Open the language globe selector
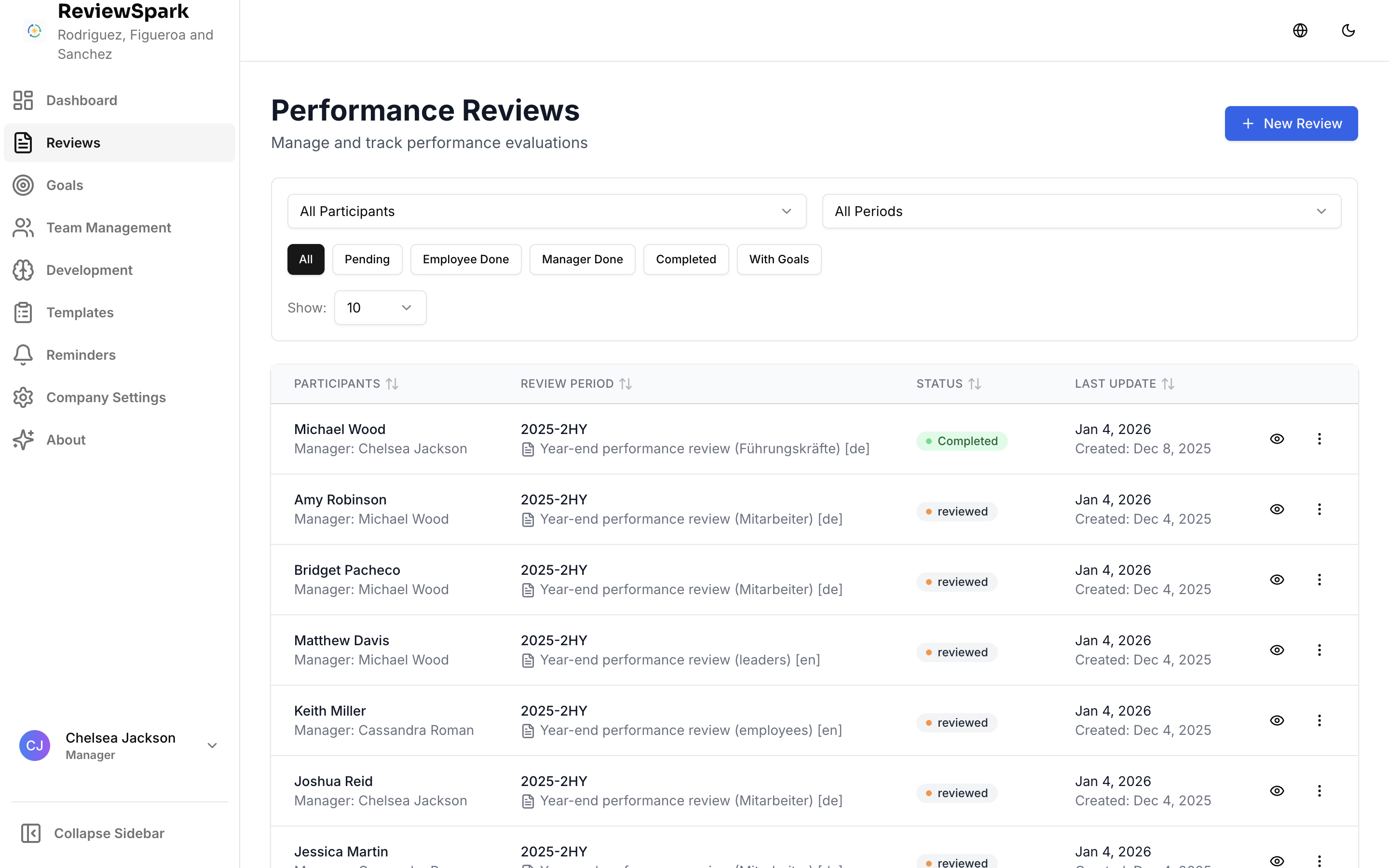Image resolution: width=1389 pixels, height=868 pixels. 1299,30
